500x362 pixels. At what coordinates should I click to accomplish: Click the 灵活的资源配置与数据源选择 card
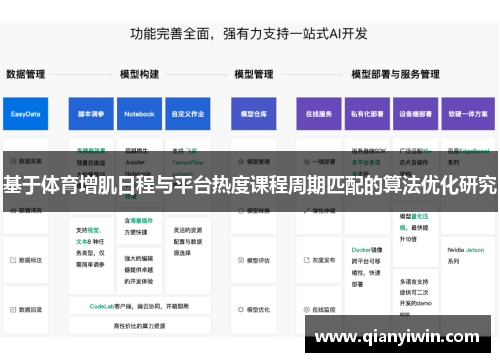click(188, 256)
